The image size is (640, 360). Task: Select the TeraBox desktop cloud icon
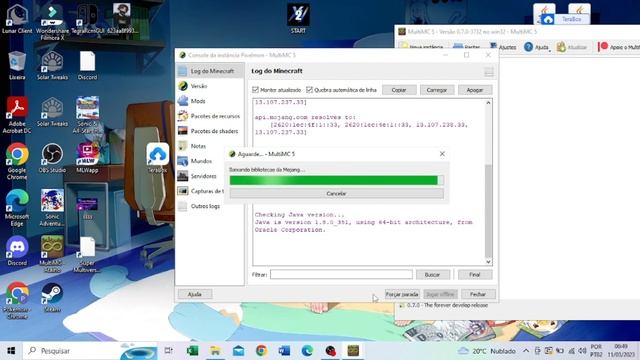pyautogui.click(x=158, y=158)
